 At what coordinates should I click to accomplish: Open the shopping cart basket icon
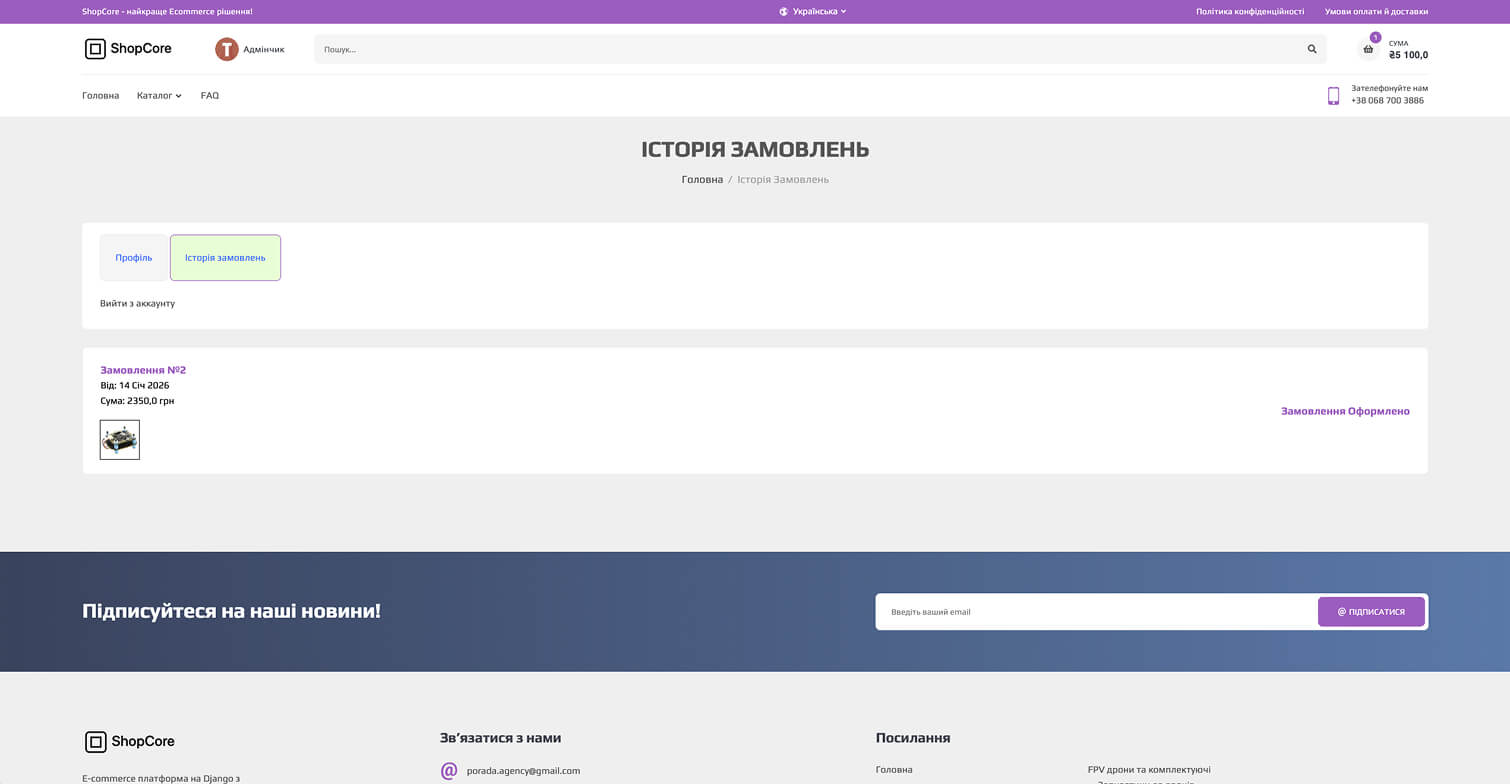[1368, 49]
